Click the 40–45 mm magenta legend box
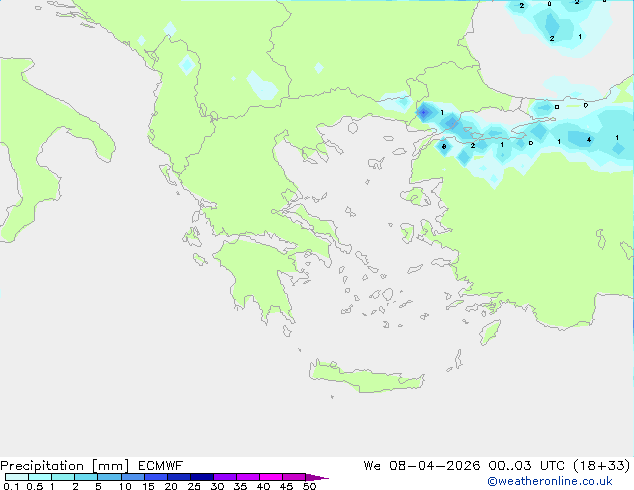This screenshot has height=490, width=634. (x=271, y=477)
